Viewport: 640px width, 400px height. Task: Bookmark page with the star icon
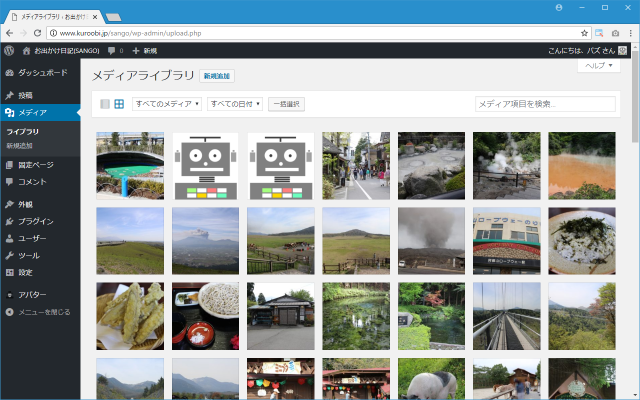click(x=583, y=33)
